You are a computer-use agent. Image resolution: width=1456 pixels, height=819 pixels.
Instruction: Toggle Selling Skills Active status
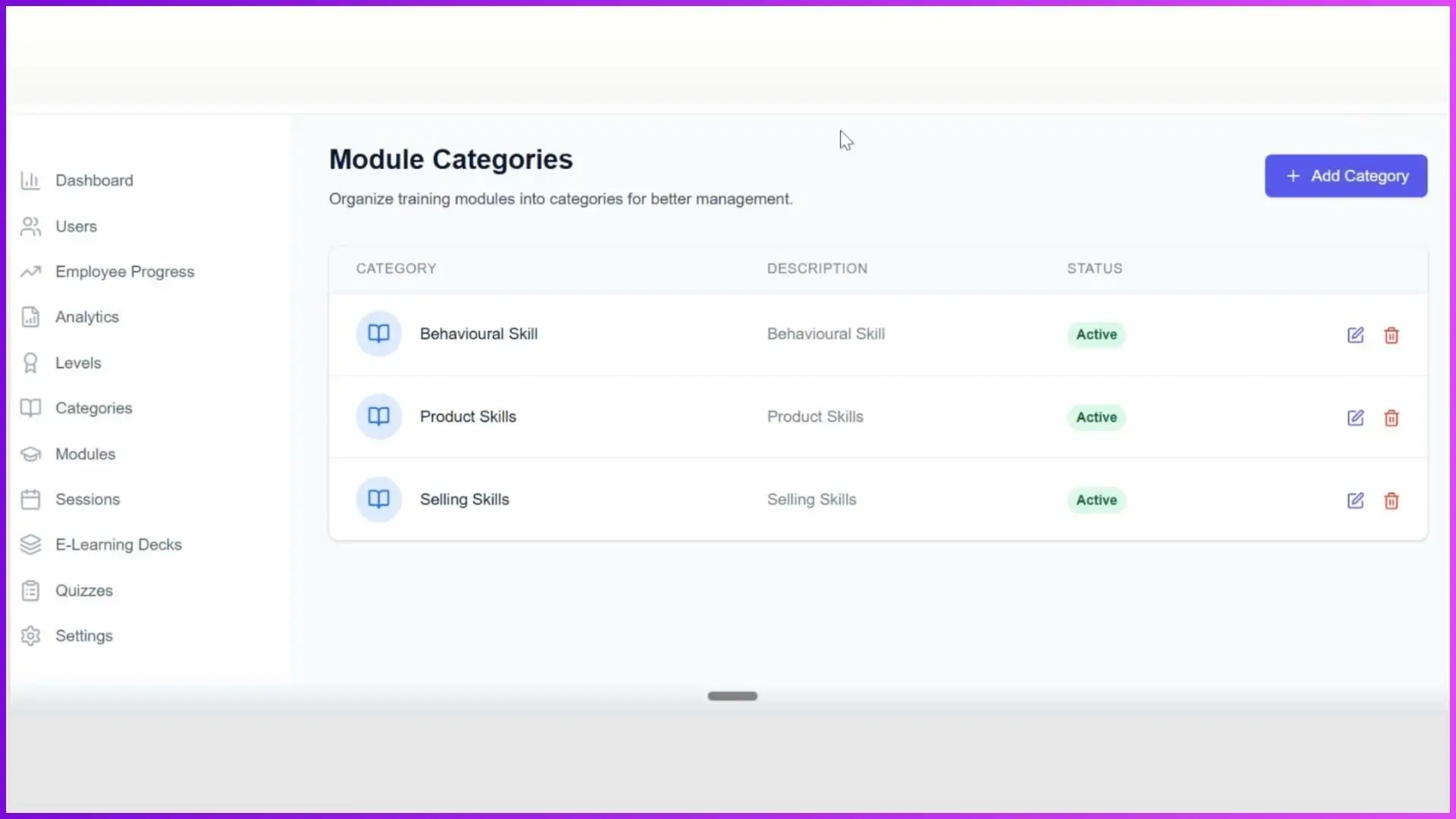coord(1095,500)
